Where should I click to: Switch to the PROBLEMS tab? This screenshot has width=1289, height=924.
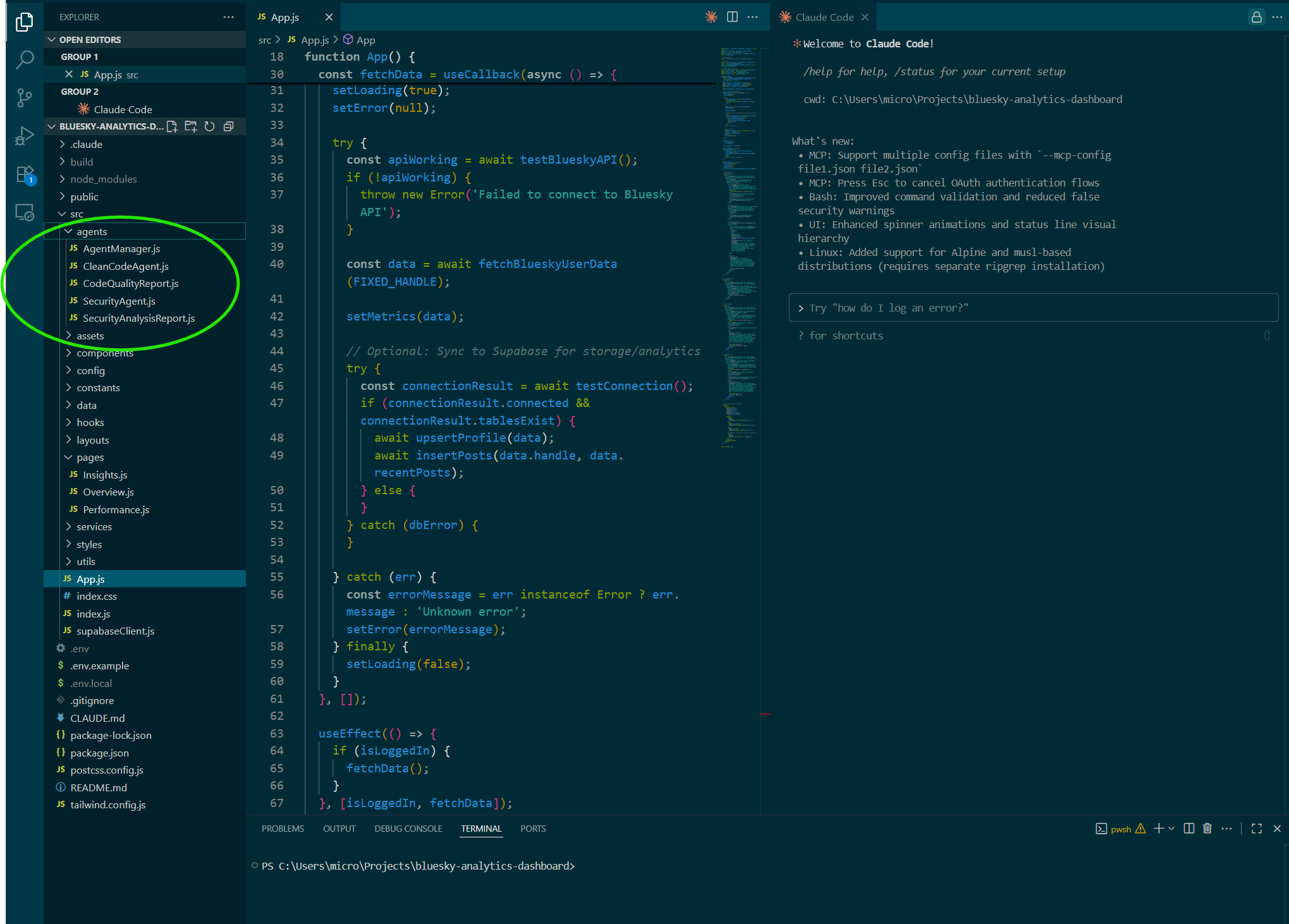tap(283, 829)
